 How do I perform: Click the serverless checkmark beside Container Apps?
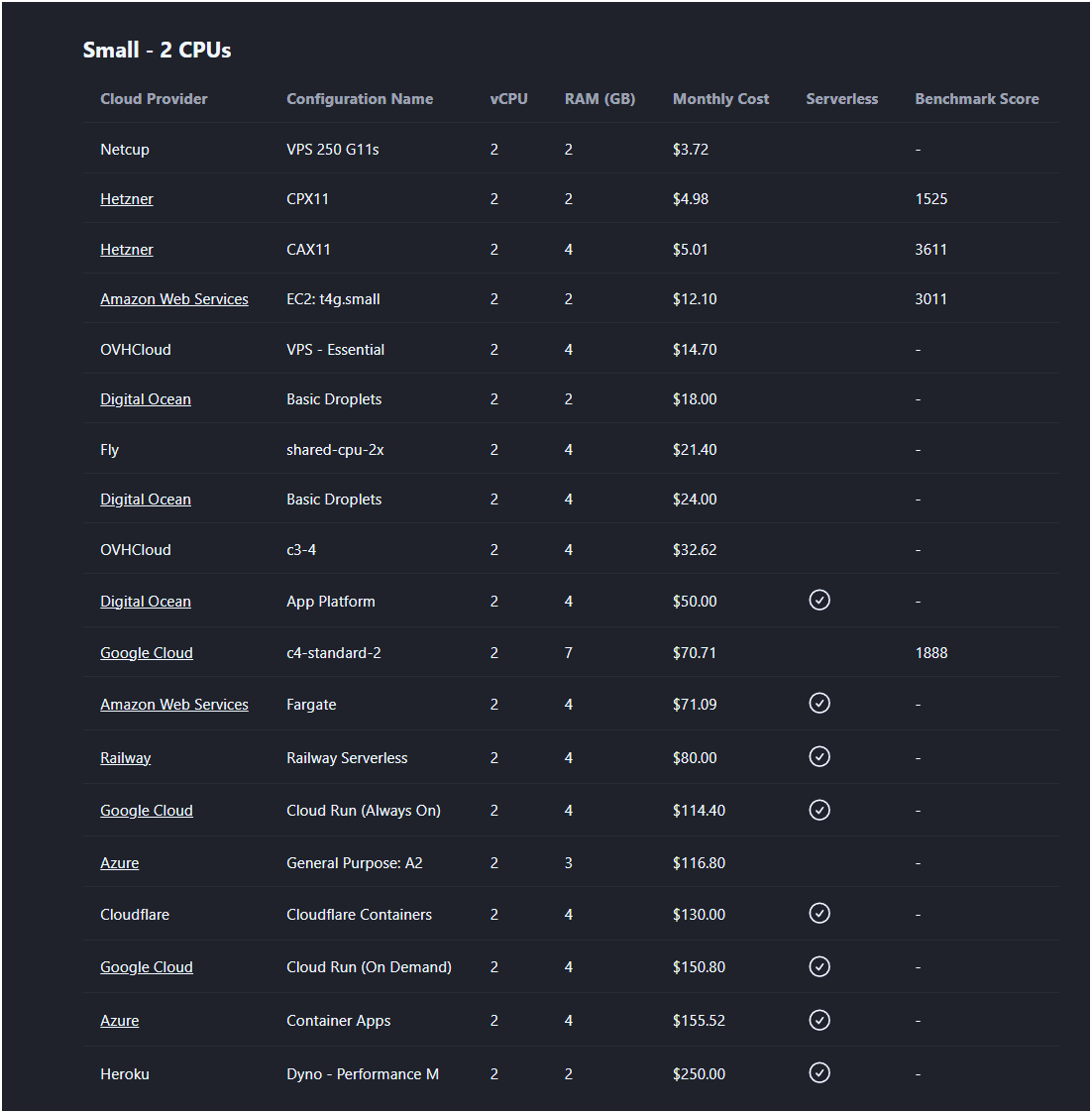coord(819,1020)
